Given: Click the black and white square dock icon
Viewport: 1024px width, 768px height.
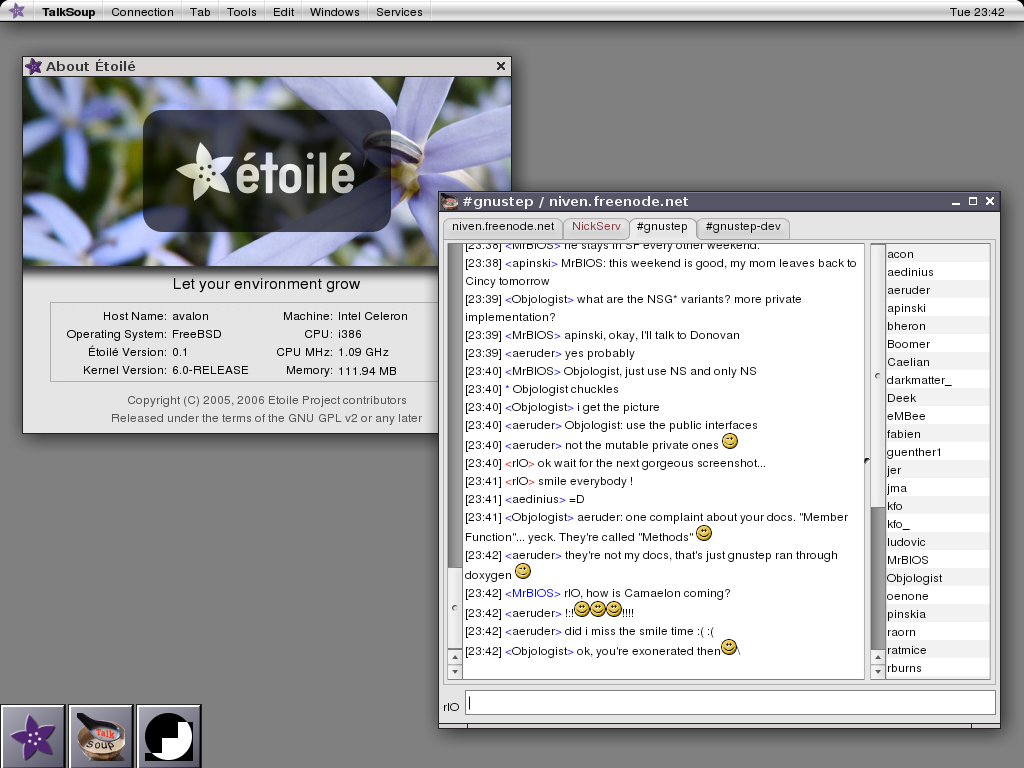Looking at the screenshot, I should [168, 736].
